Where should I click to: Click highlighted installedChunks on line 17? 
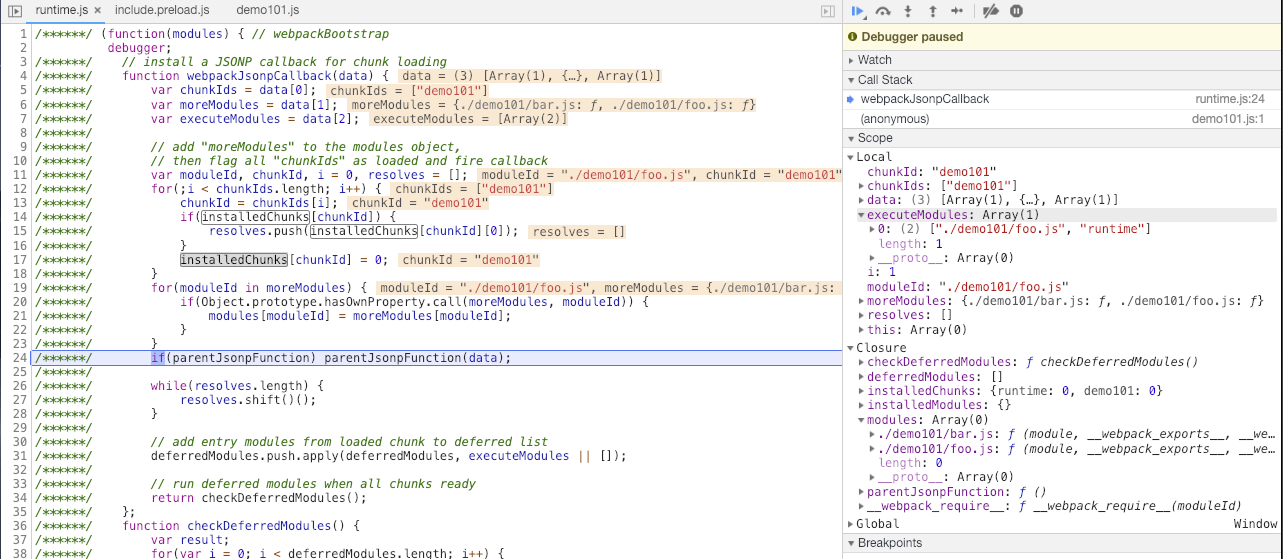pyautogui.click(x=233, y=259)
